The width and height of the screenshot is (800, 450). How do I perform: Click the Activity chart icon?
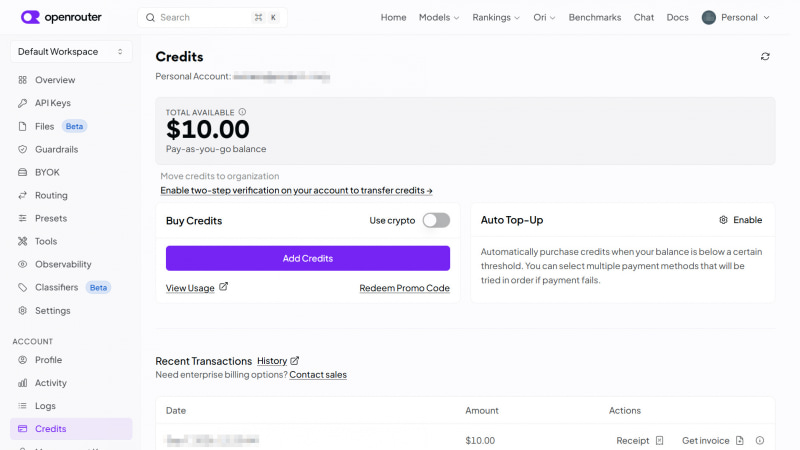click(x=22, y=383)
